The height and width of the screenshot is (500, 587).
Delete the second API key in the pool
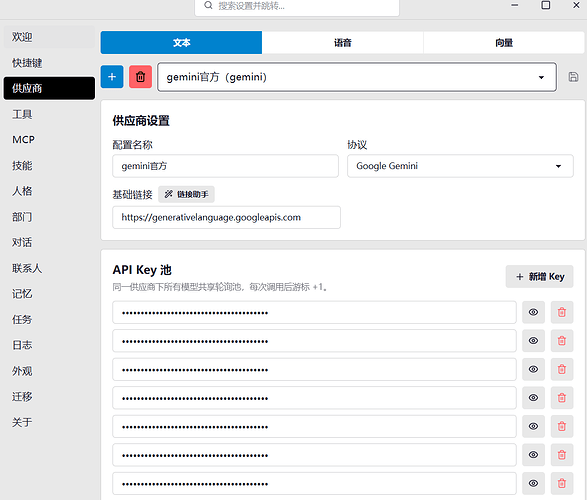click(x=562, y=341)
